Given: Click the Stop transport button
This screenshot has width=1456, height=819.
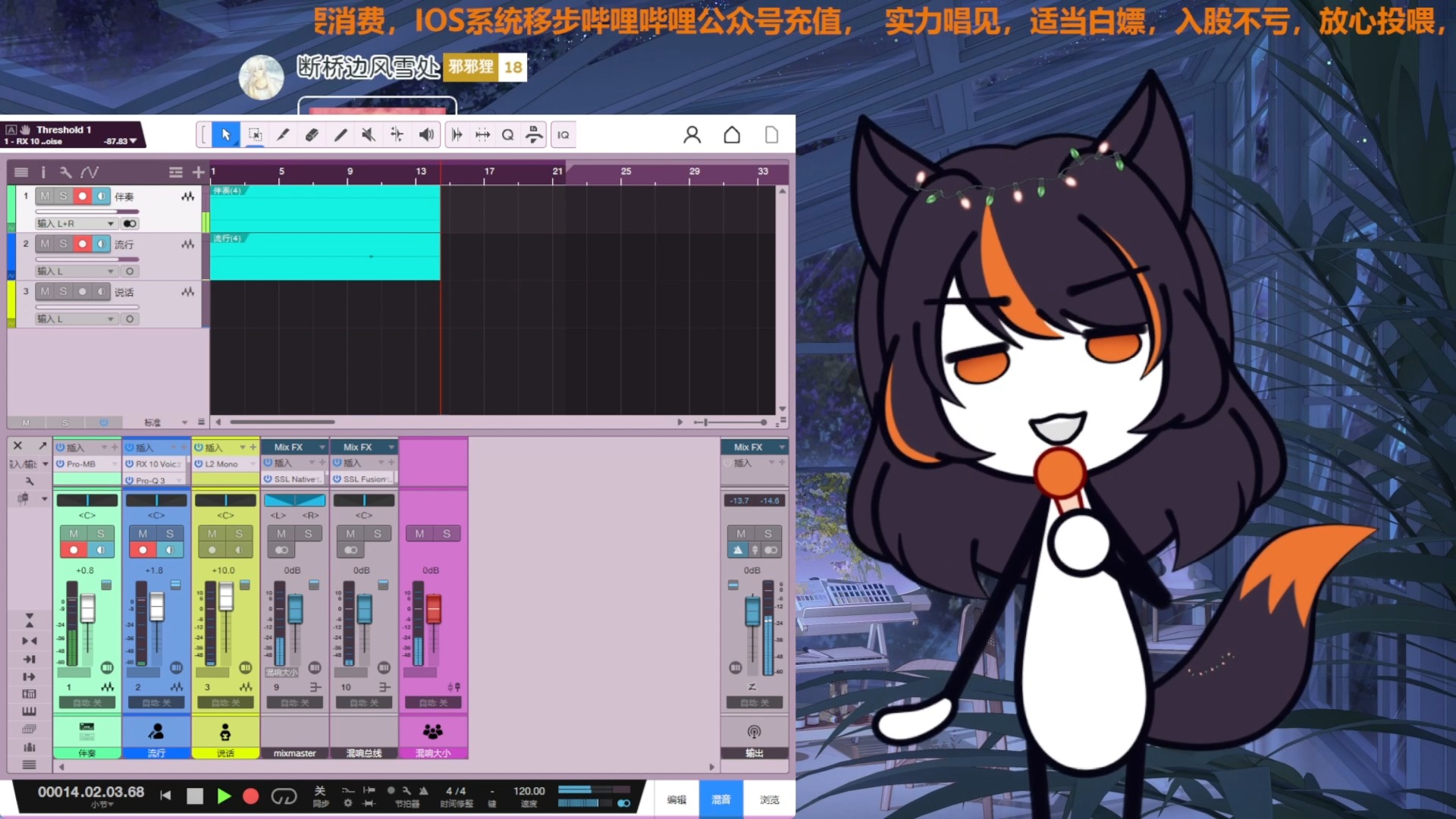Looking at the screenshot, I should click(195, 796).
